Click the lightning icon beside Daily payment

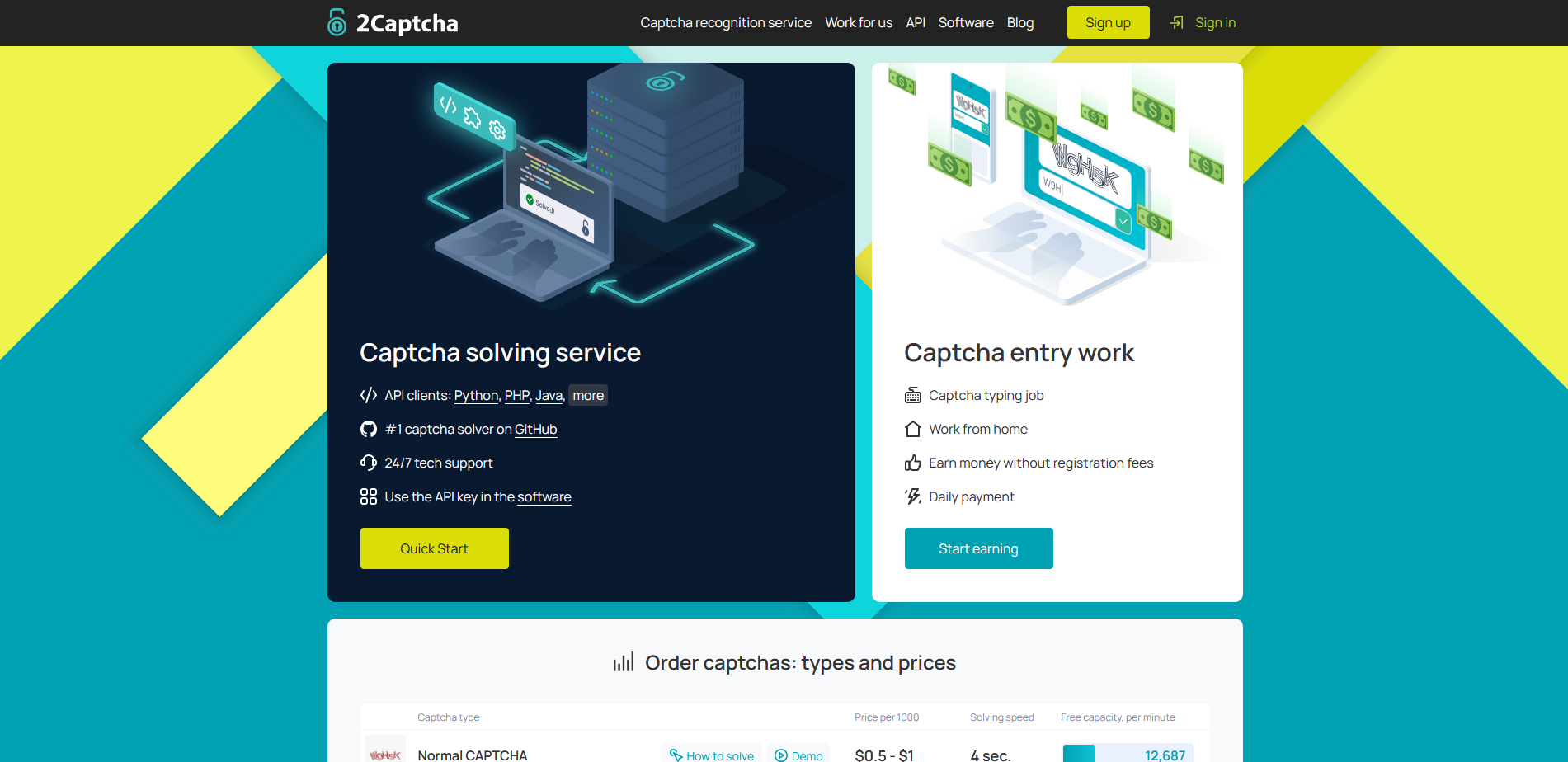(x=912, y=496)
